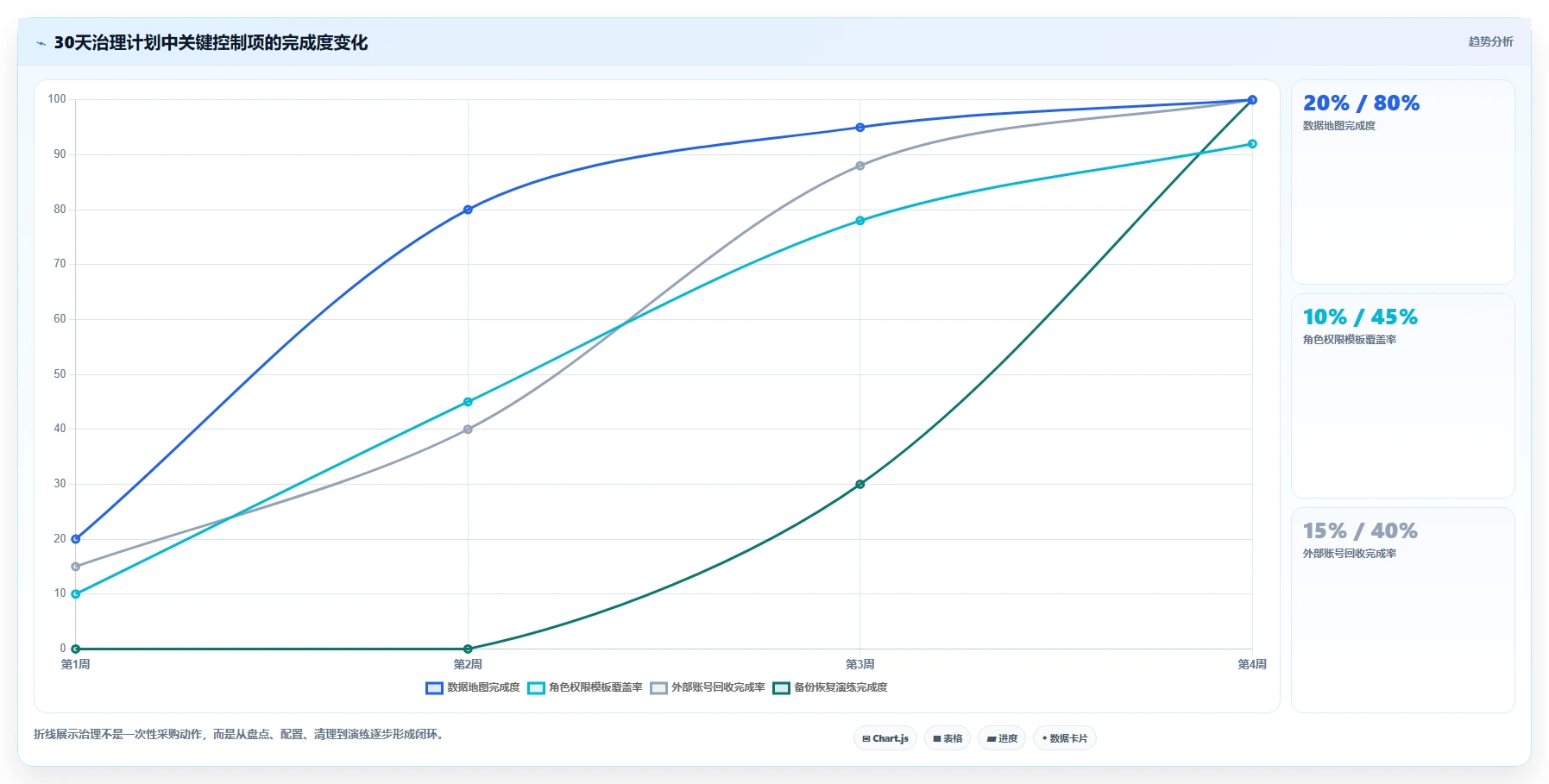Select the 20% / 80% 数据地图完成度 card
1549x784 pixels.
(1402, 182)
